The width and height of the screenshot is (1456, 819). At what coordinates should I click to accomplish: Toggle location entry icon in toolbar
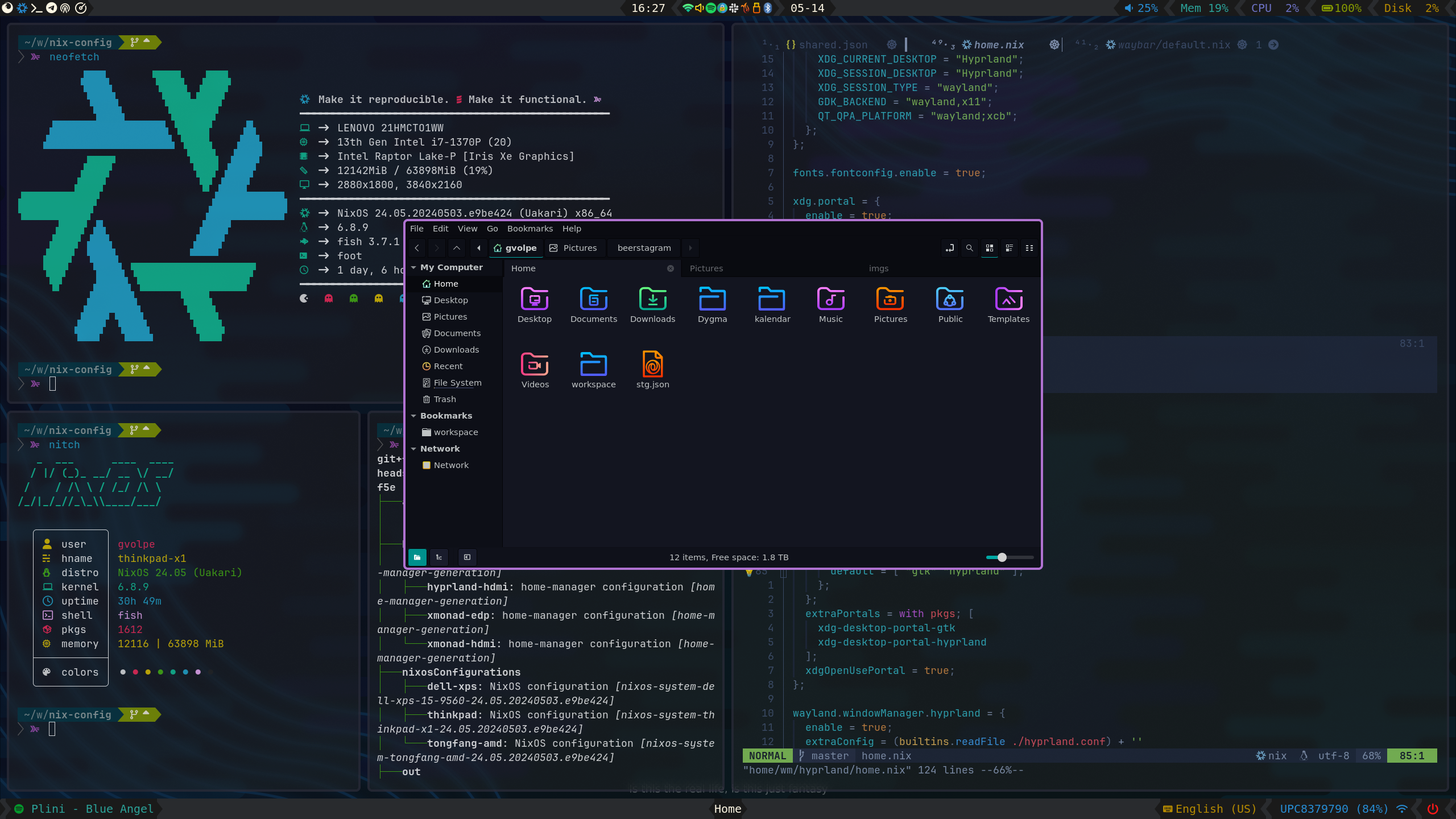(x=949, y=248)
